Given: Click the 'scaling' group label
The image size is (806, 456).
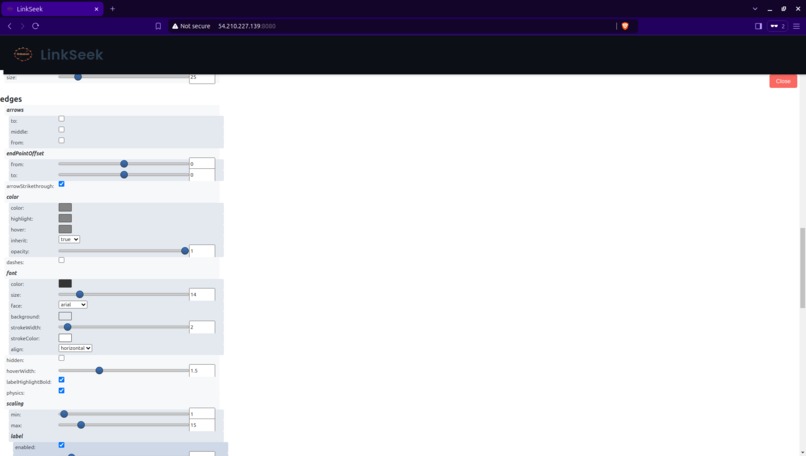Looking at the screenshot, I should pos(15,404).
